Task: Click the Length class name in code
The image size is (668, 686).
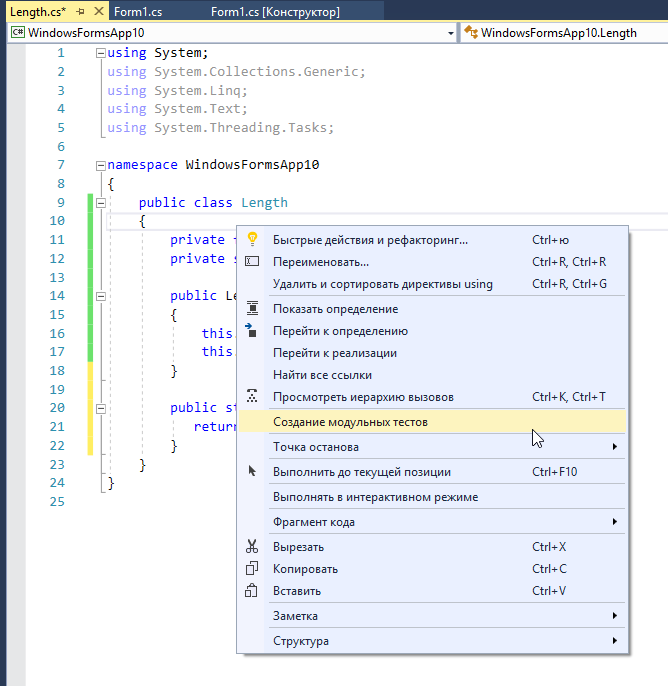Action: 264,203
